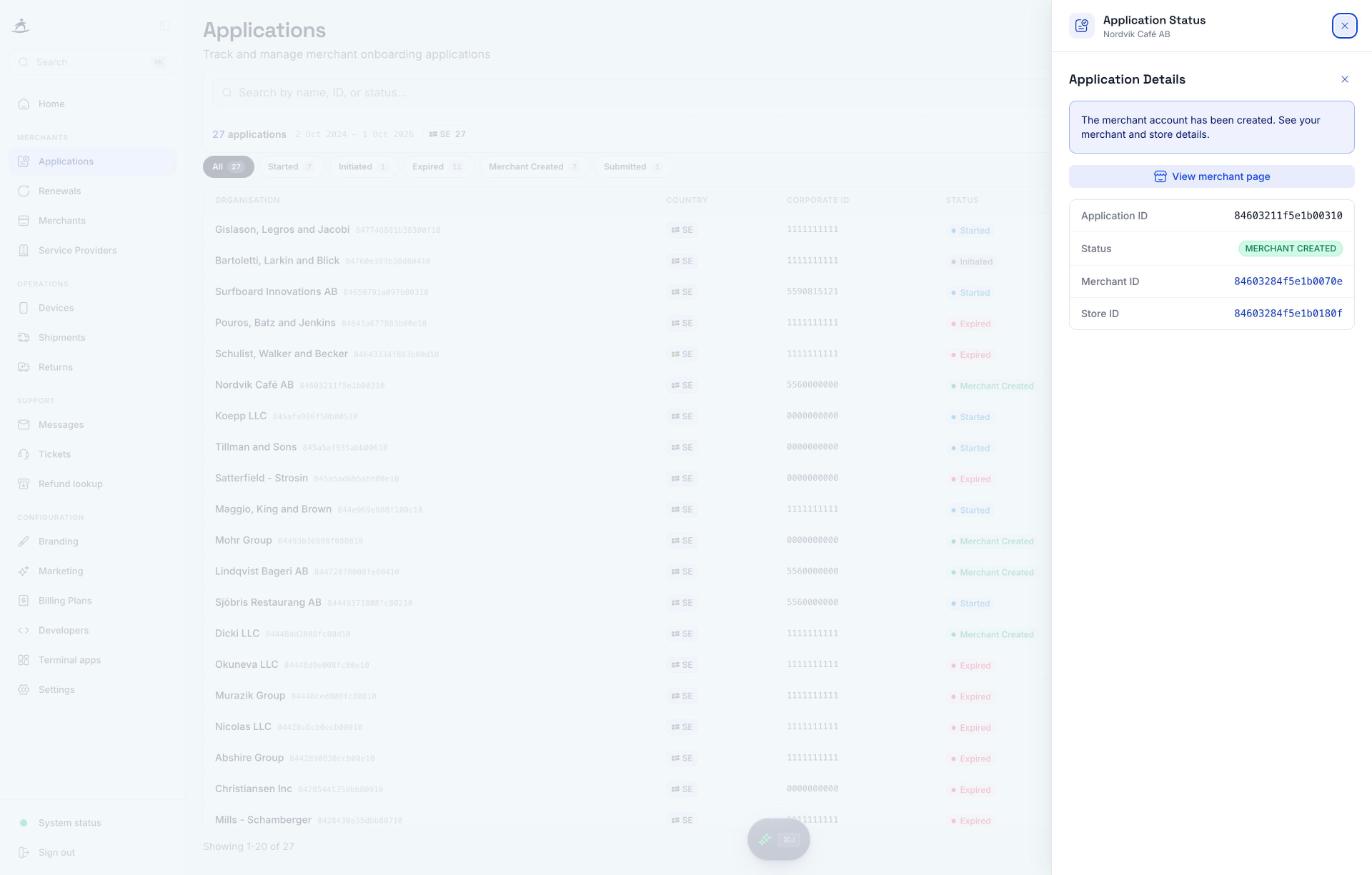Open the floating assistant button at bottom
Viewport: 1372px width, 875px height.
778,840
